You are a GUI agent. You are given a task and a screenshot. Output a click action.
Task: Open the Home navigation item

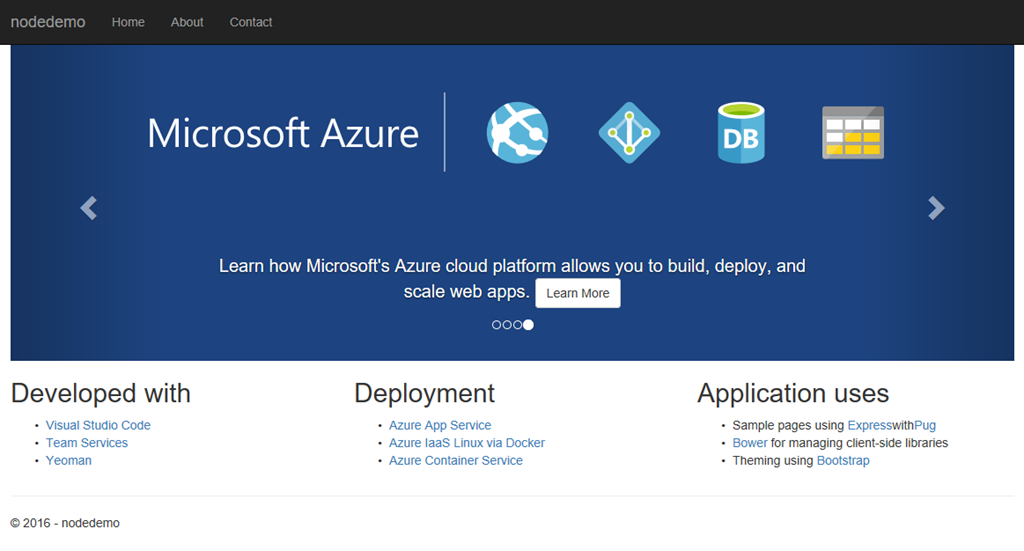128,22
